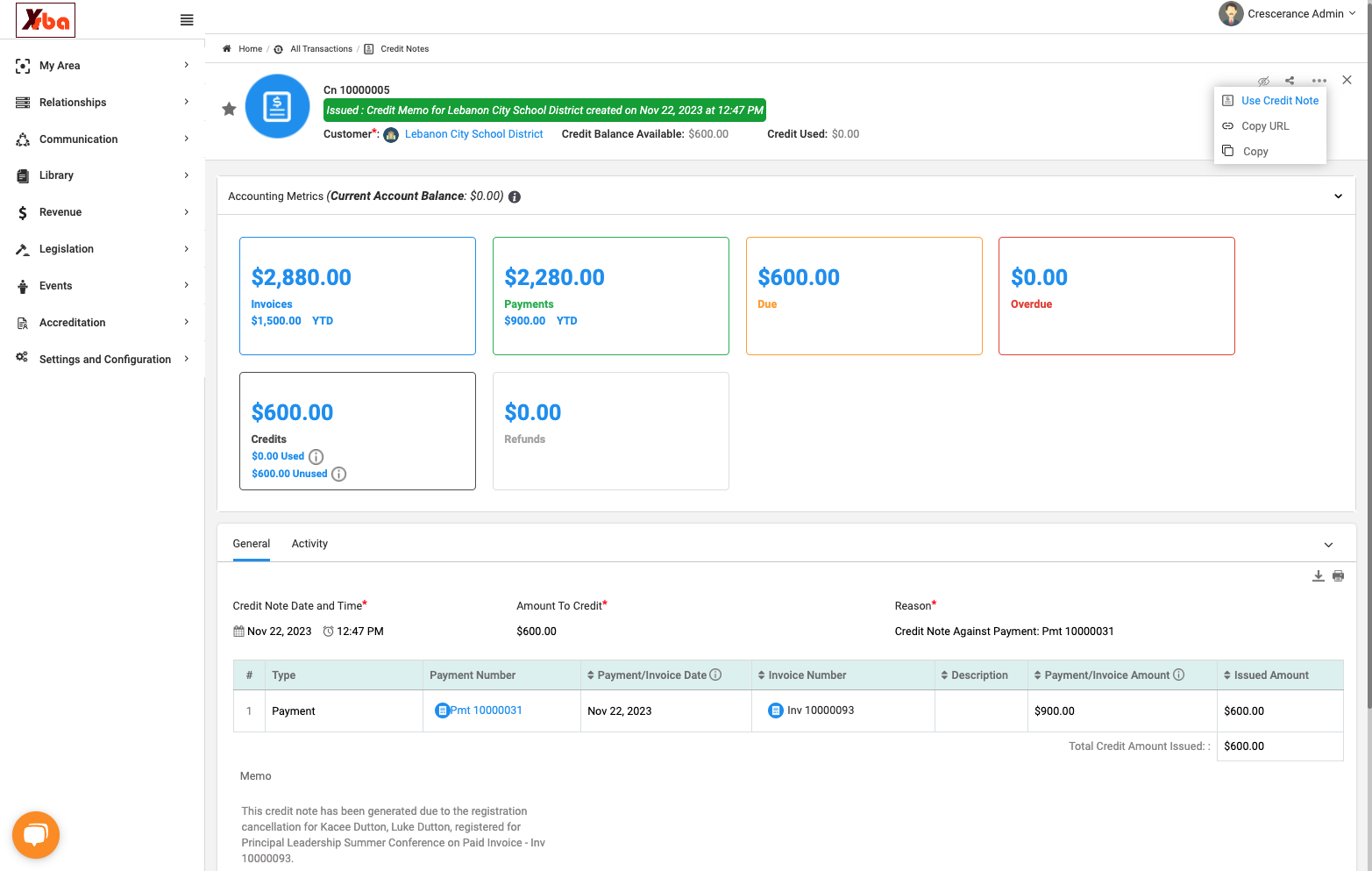Navigate to Home breadcrumb
The image size is (1372, 871).
coord(250,49)
